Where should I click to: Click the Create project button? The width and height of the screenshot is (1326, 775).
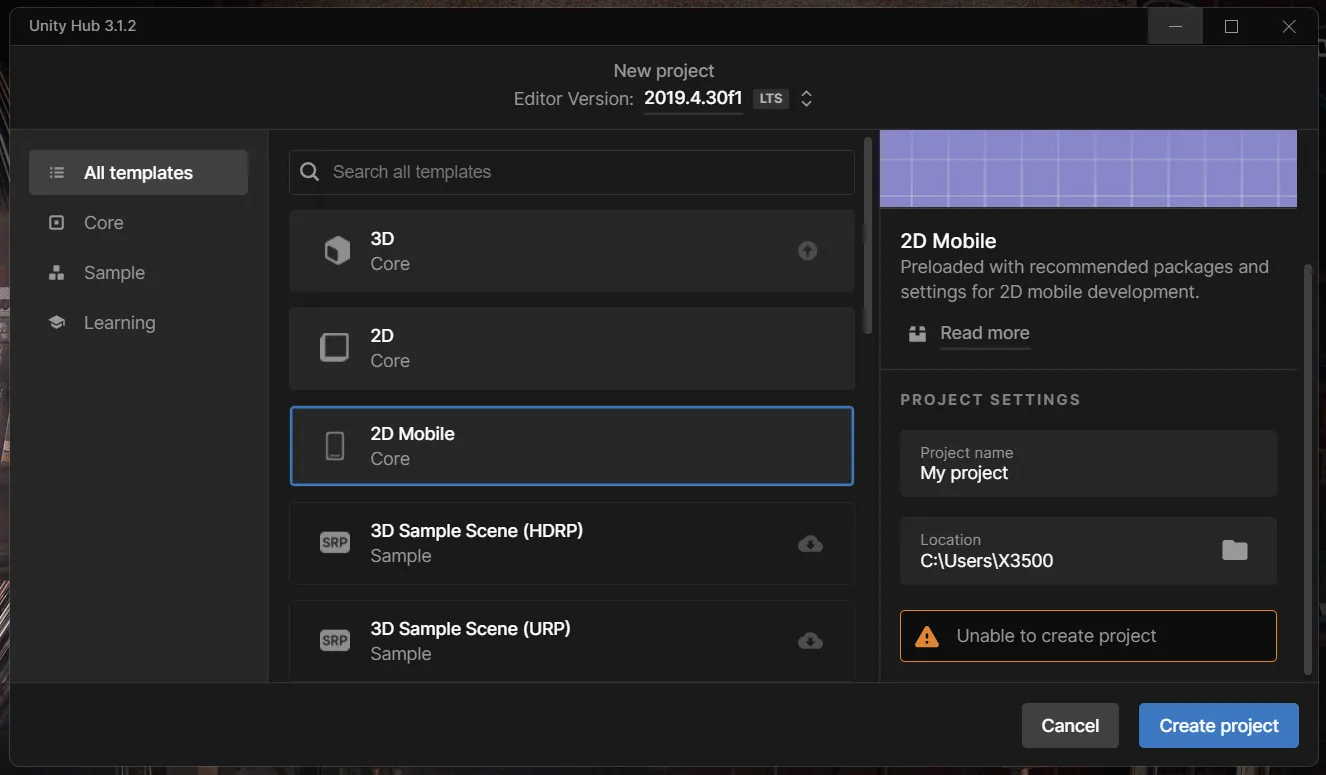(x=1218, y=725)
